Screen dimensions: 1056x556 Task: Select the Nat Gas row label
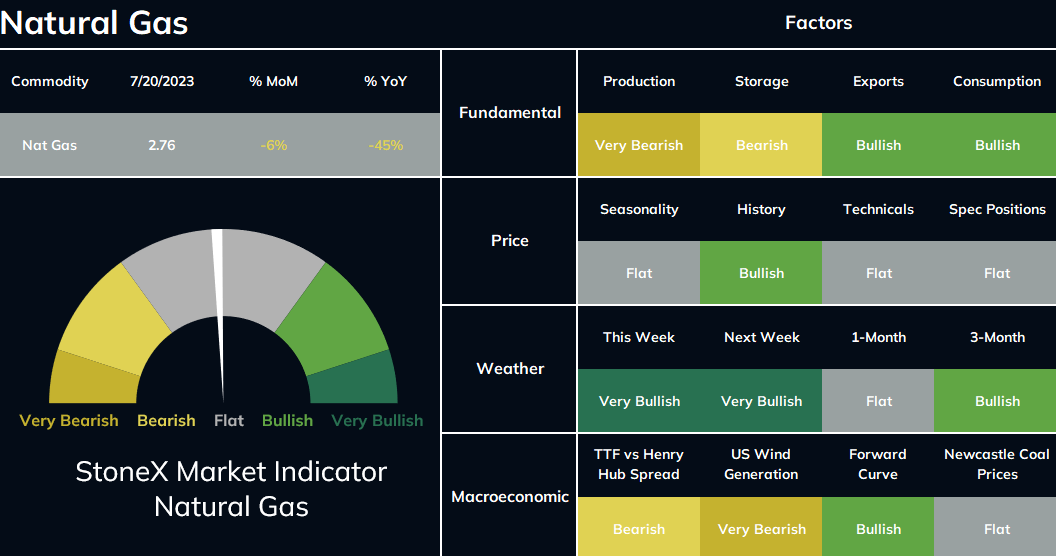(49, 145)
